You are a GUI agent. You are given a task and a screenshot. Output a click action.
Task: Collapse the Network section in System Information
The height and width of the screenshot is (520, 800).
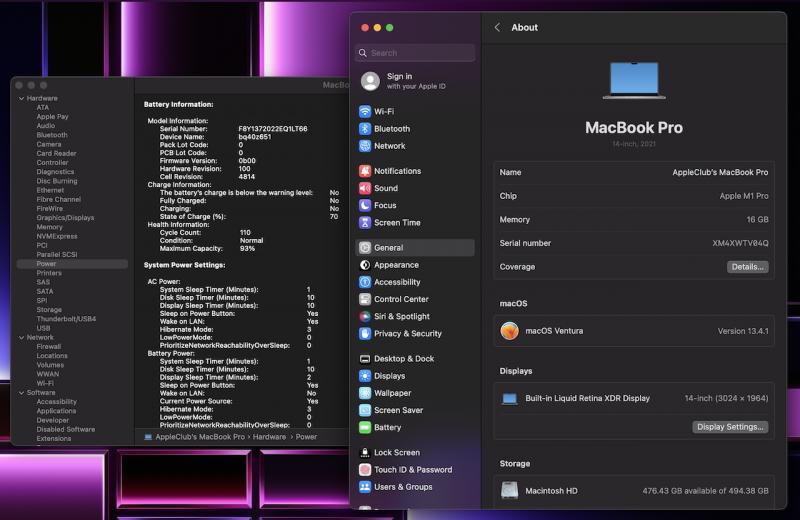pos(21,337)
